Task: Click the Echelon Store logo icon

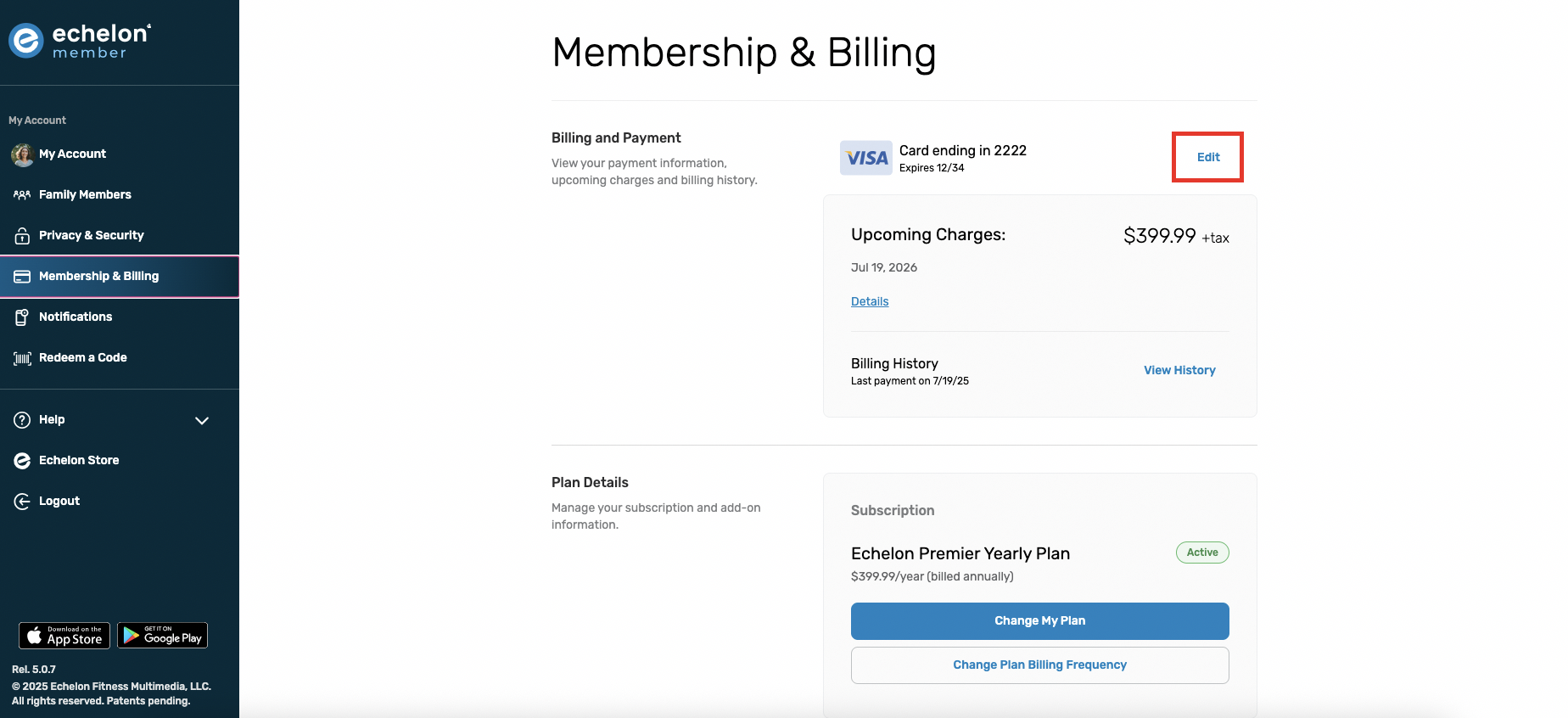Action: 22,461
